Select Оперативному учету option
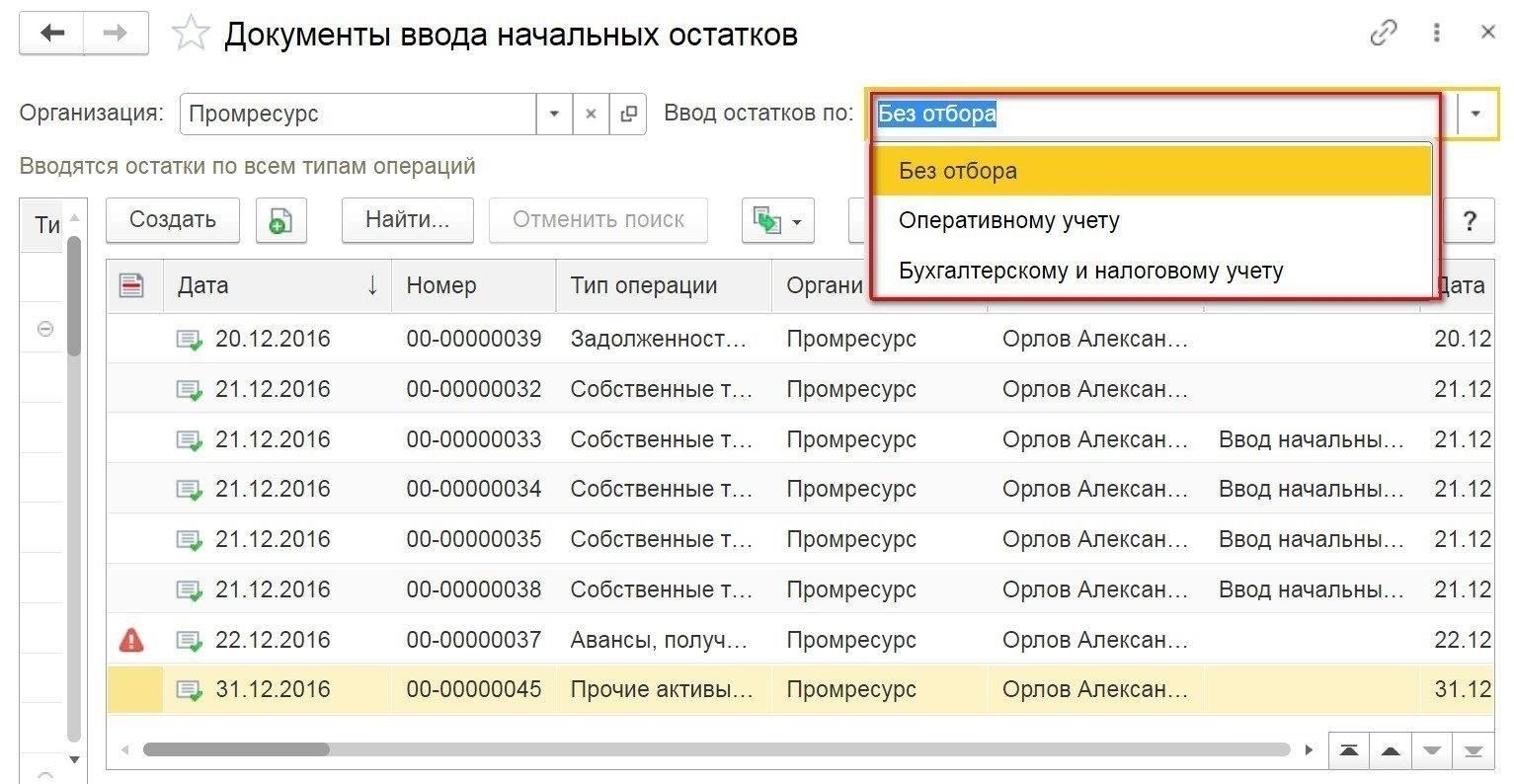 [x=1008, y=220]
